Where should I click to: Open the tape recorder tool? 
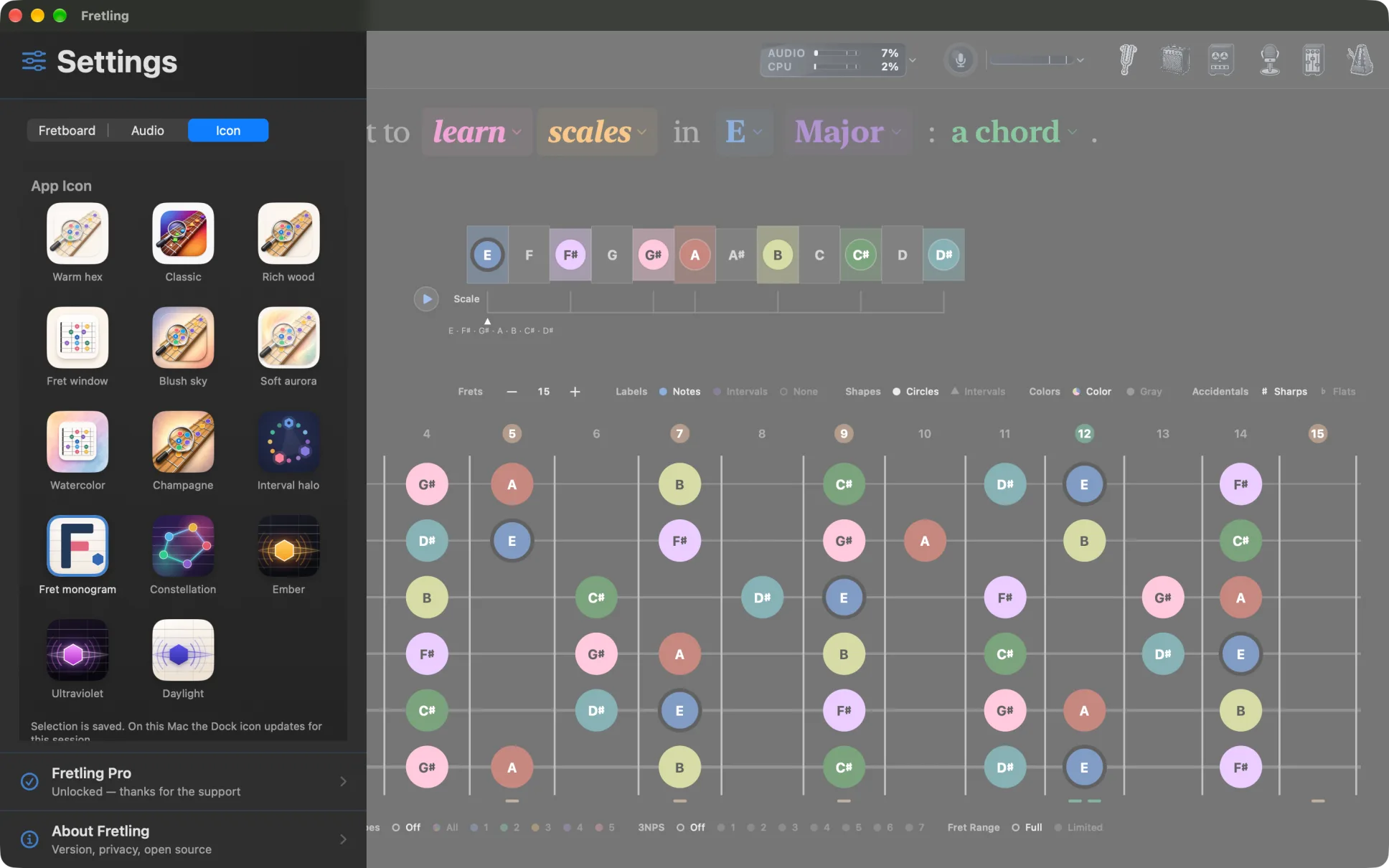[x=1220, y=60]
